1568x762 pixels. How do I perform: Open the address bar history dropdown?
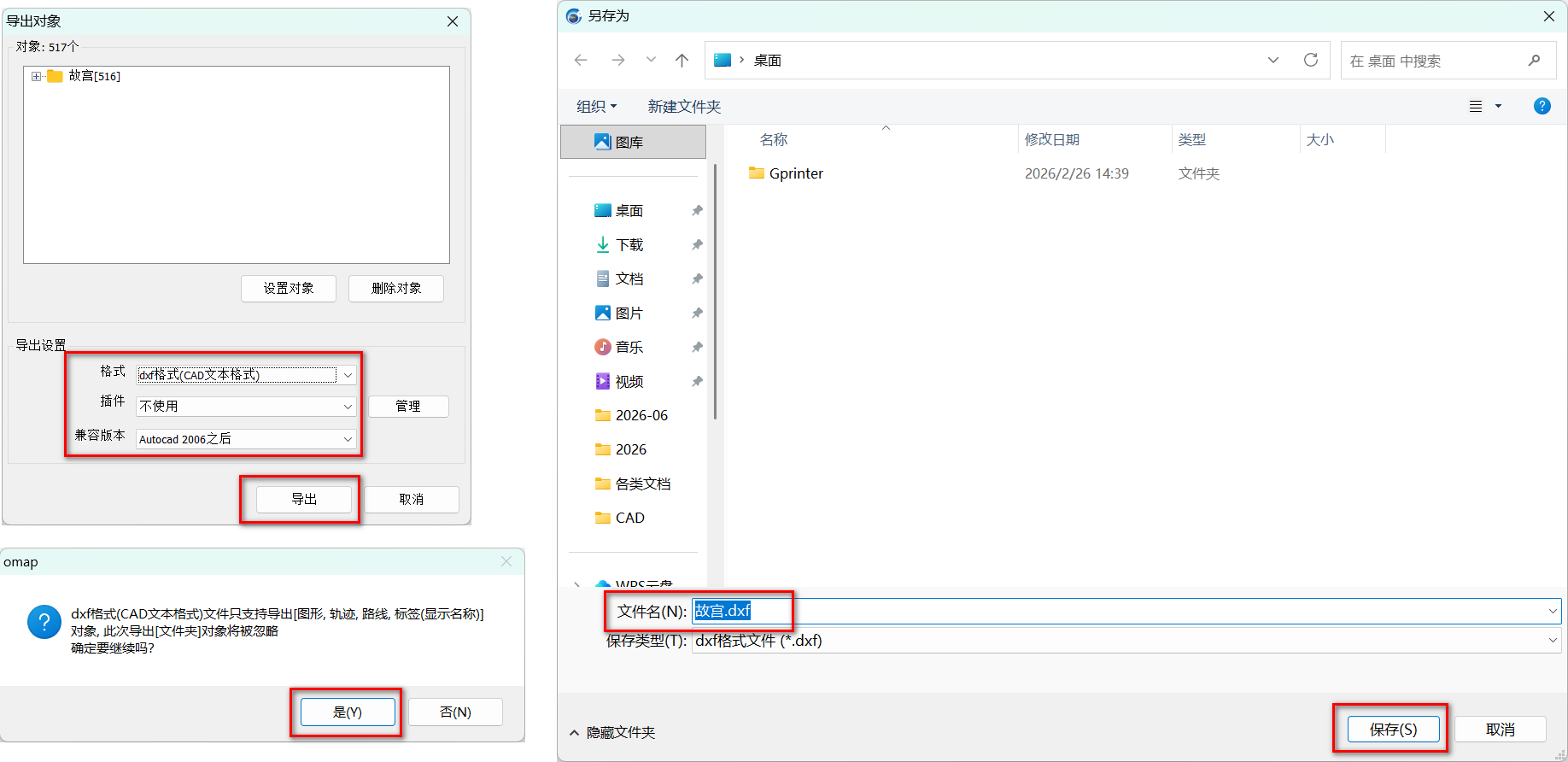(x=1273, y=60)
